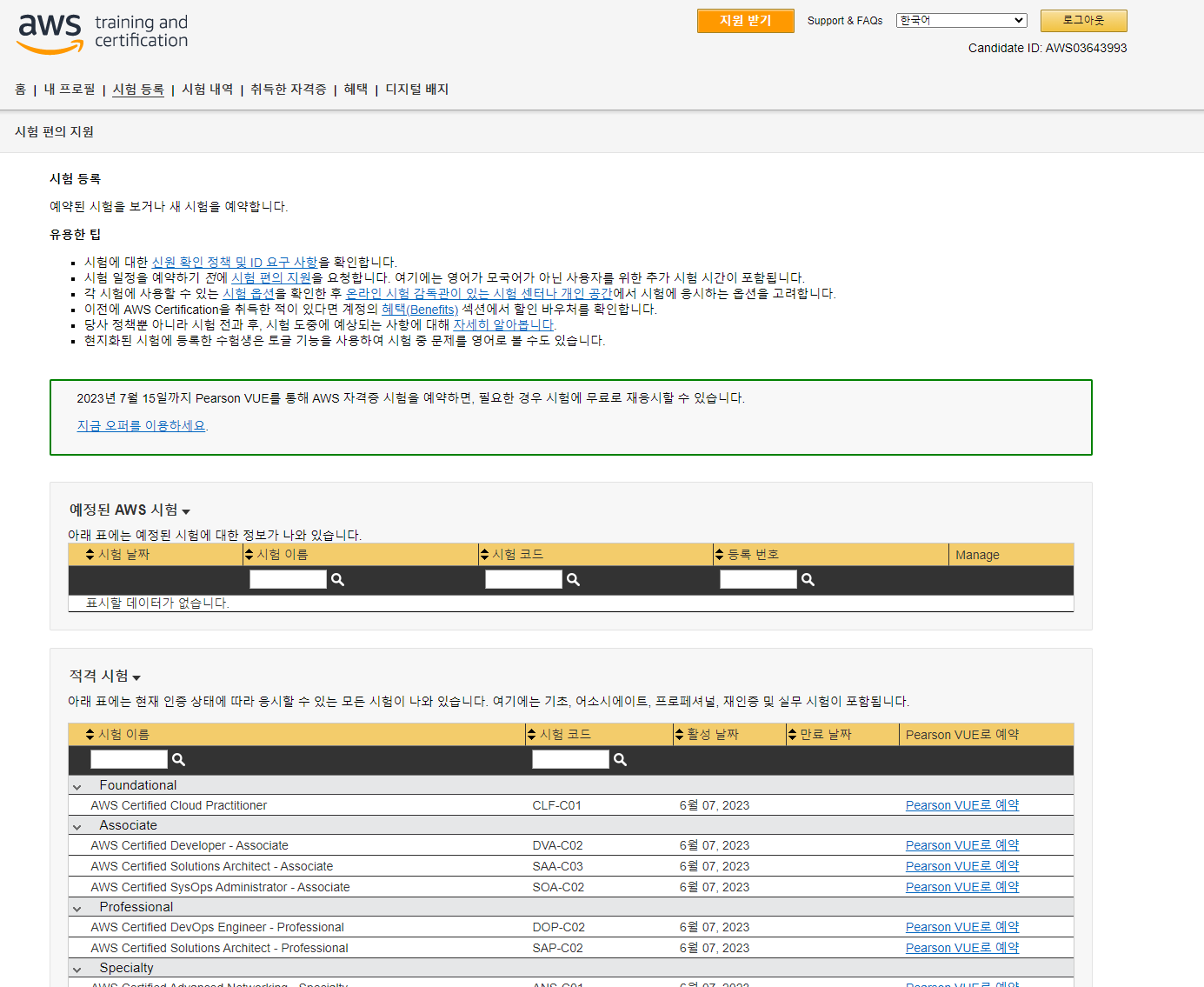This screenshot has height=987, width=1204.
Task: Click Candidate ID AWS03643993 text
Action: point(1048,49)
